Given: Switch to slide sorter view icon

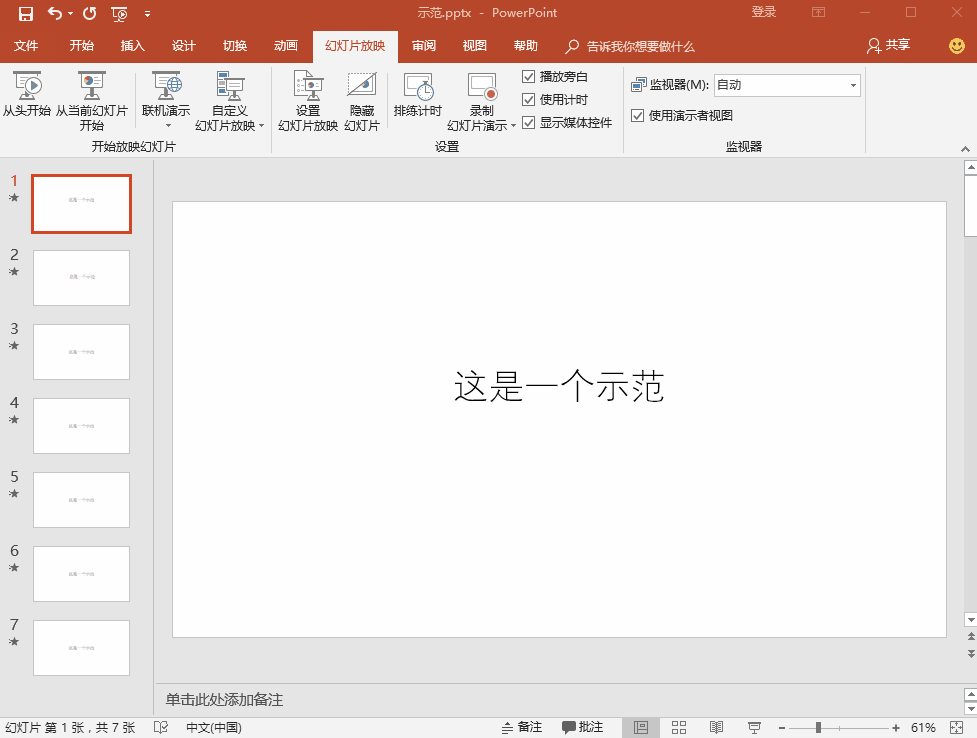Looking at the screenshot, I should pos(679,727).
